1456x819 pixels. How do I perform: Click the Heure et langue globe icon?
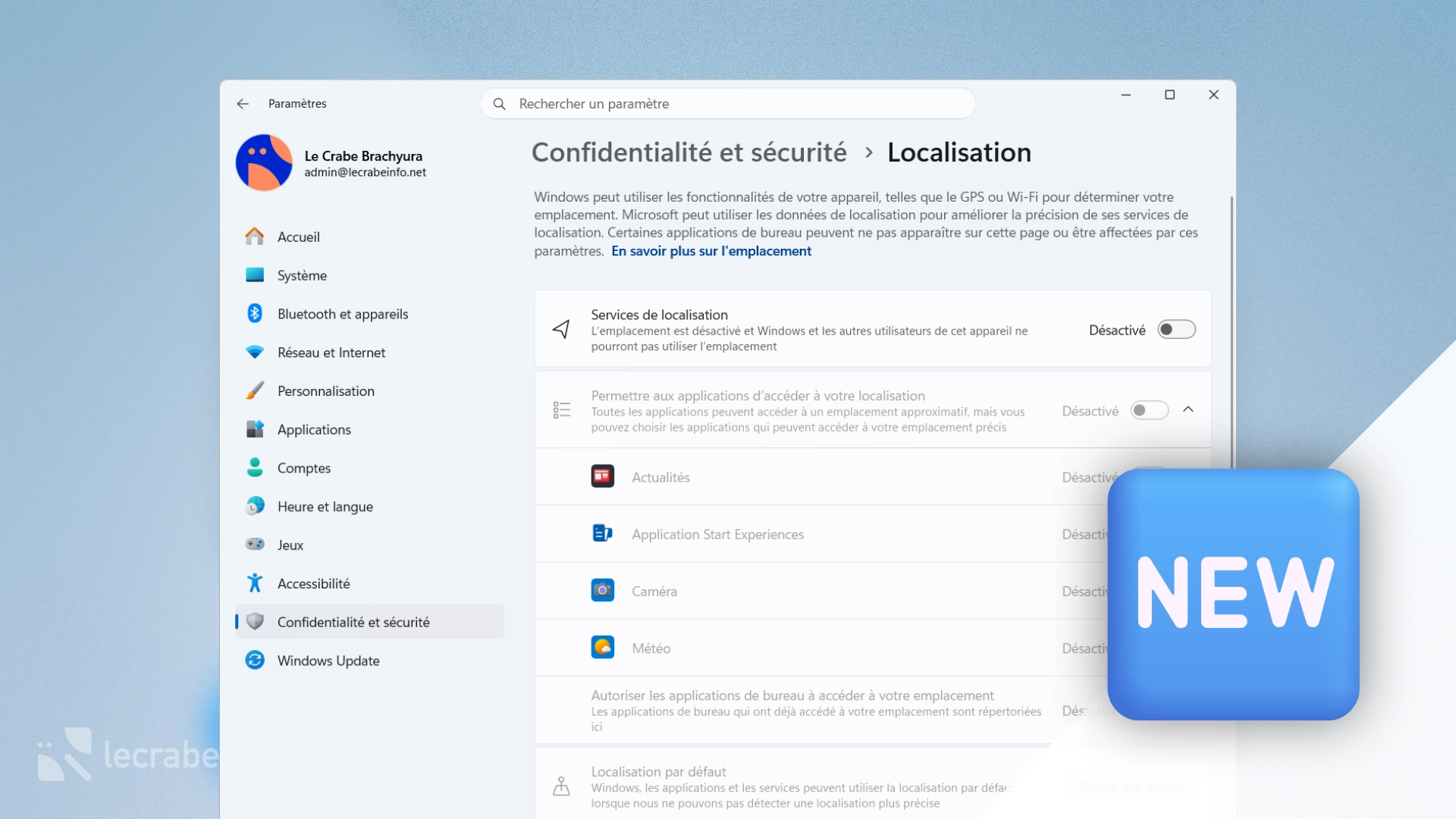pos(255,506)
